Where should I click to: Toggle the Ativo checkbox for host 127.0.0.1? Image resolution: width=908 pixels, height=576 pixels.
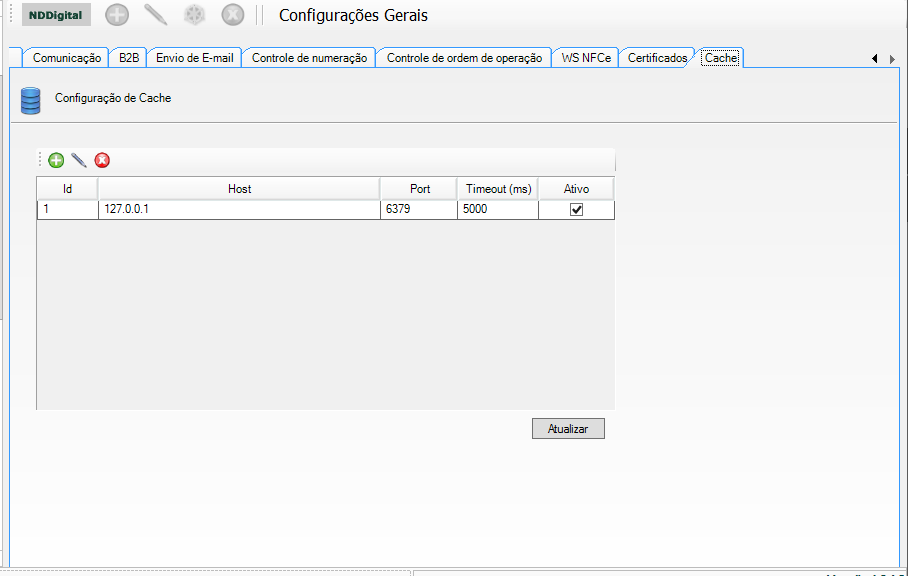pos(575,209)
